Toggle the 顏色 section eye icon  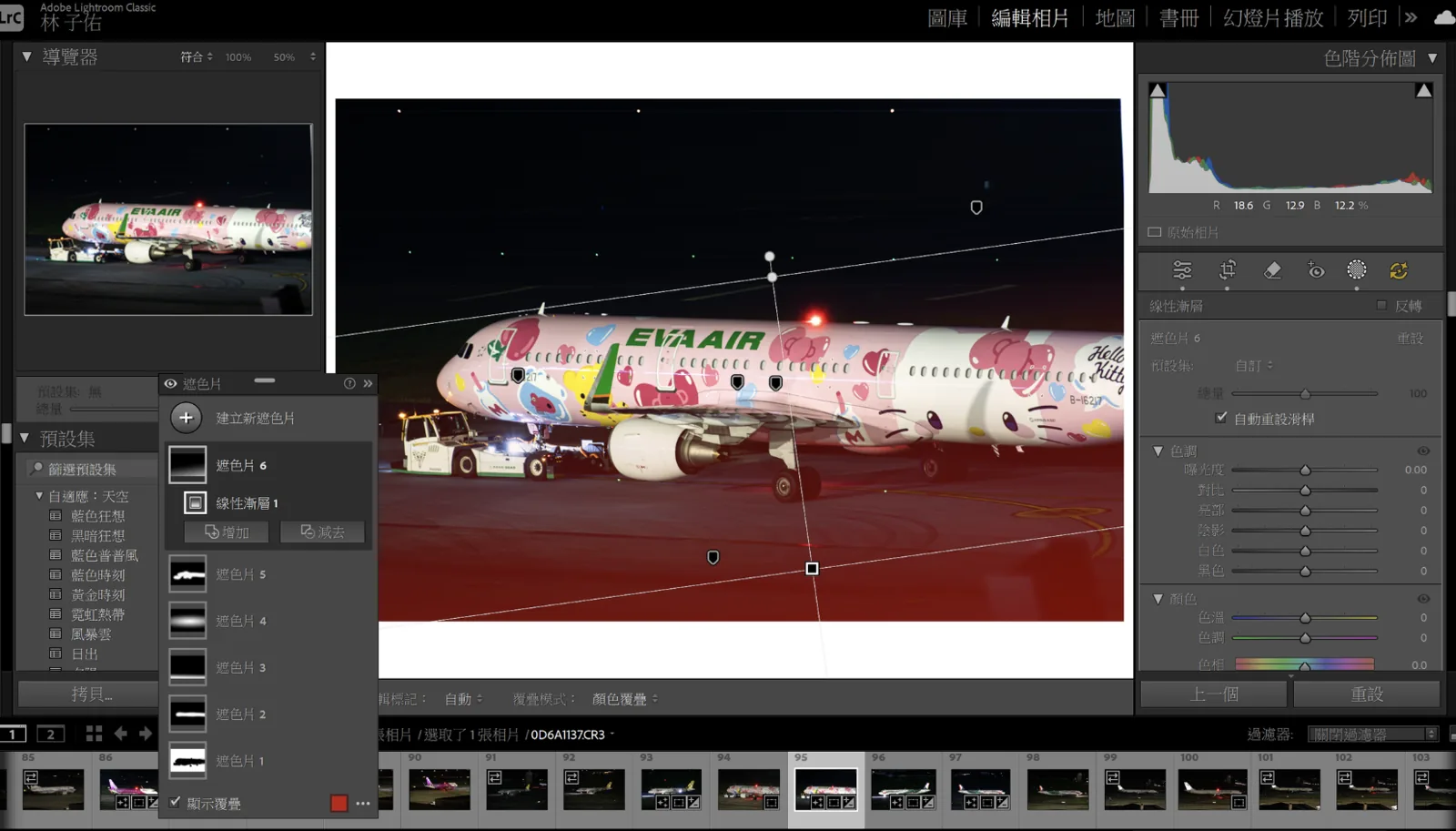tap(1423, 599)
